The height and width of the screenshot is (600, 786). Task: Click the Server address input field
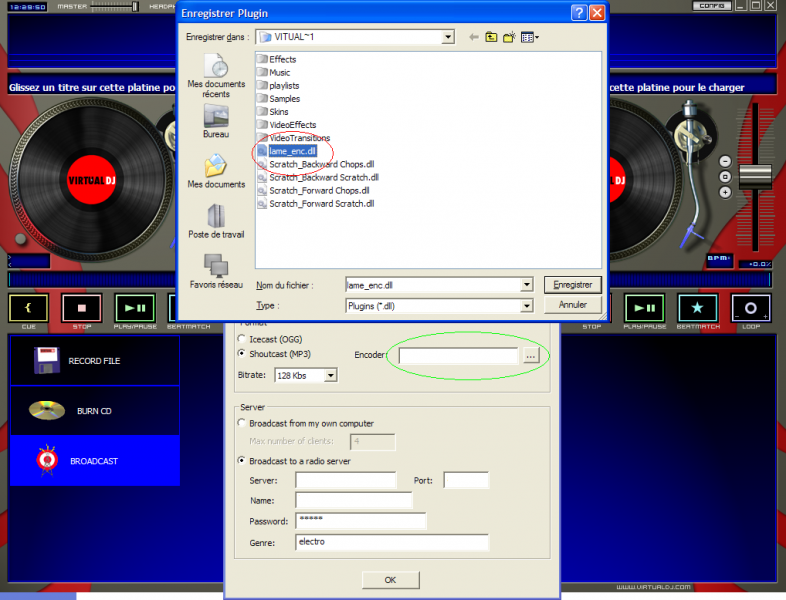[346, 481]
